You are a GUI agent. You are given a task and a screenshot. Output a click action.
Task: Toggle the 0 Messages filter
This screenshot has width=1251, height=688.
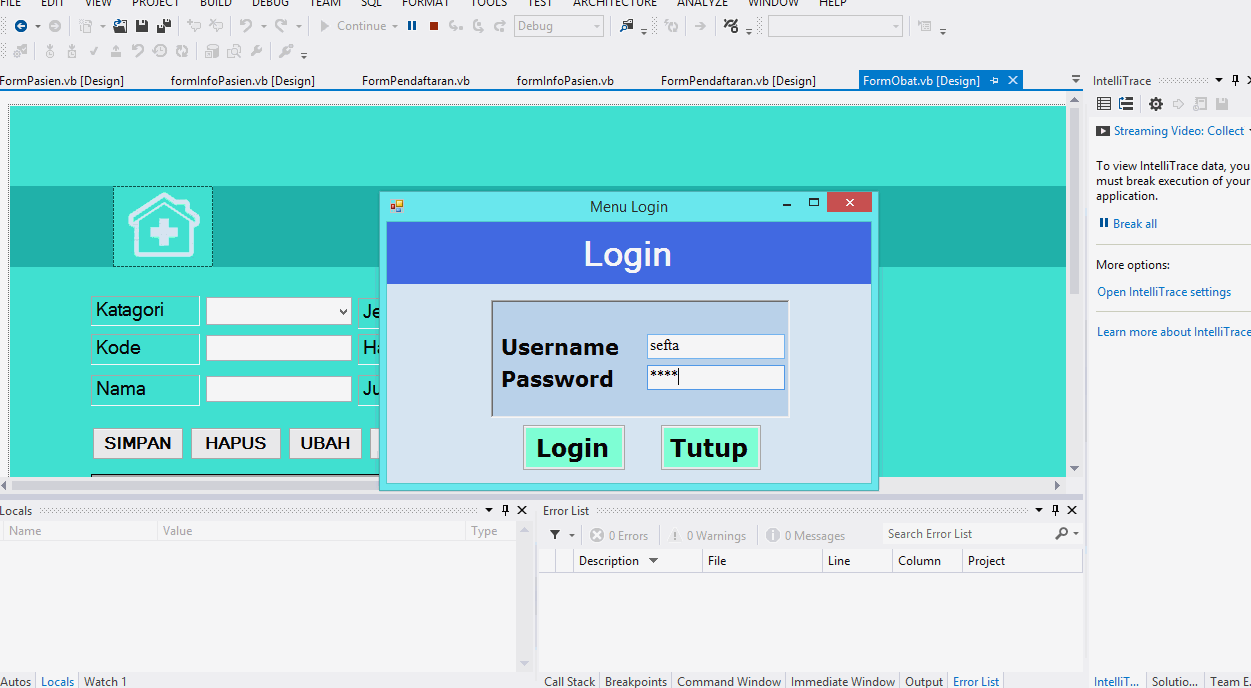(806, 535)
